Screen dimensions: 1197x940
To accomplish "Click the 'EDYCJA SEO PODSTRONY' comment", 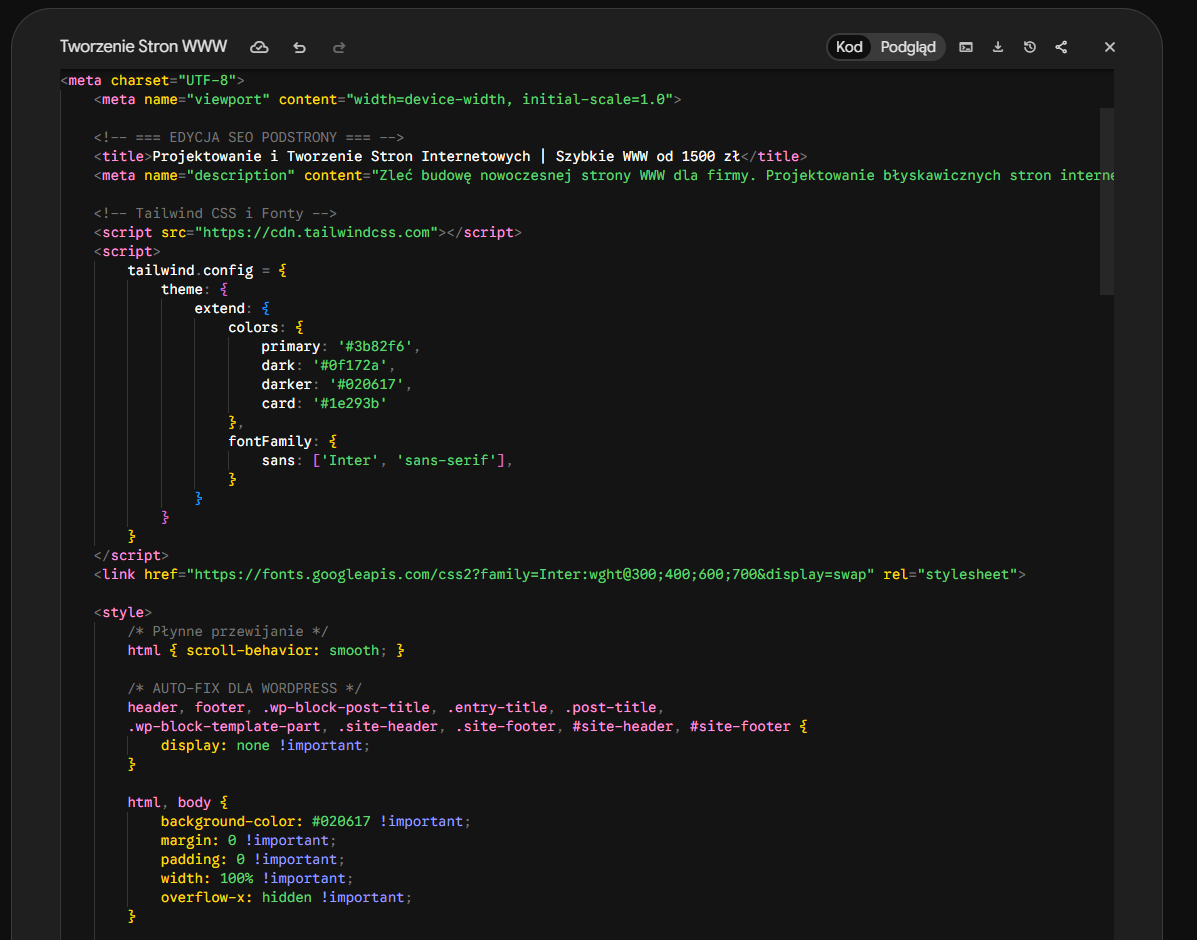I will tap(249, 137).
